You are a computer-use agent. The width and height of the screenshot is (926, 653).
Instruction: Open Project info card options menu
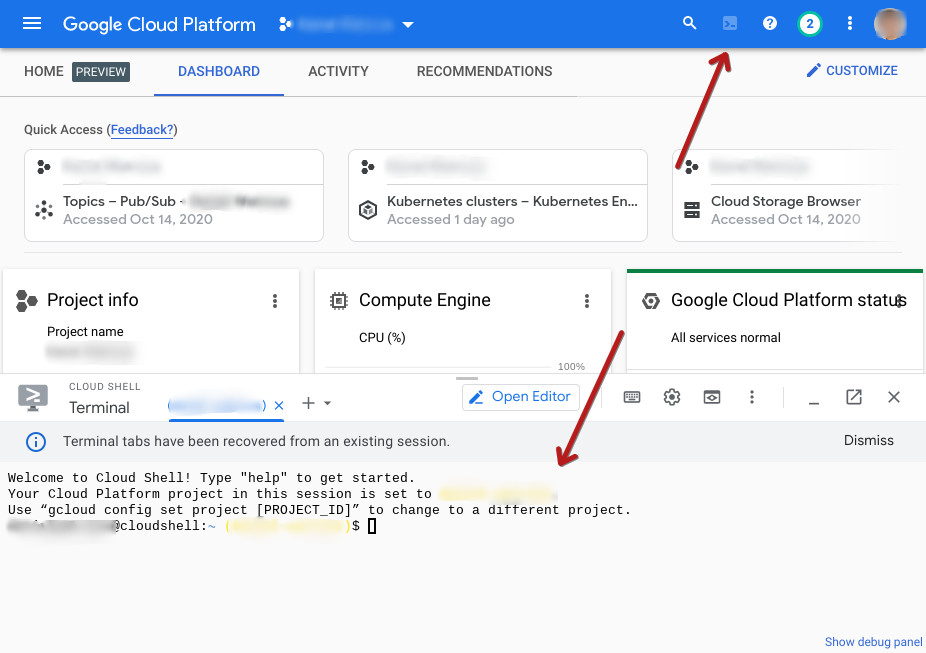(x=275, y=301)
